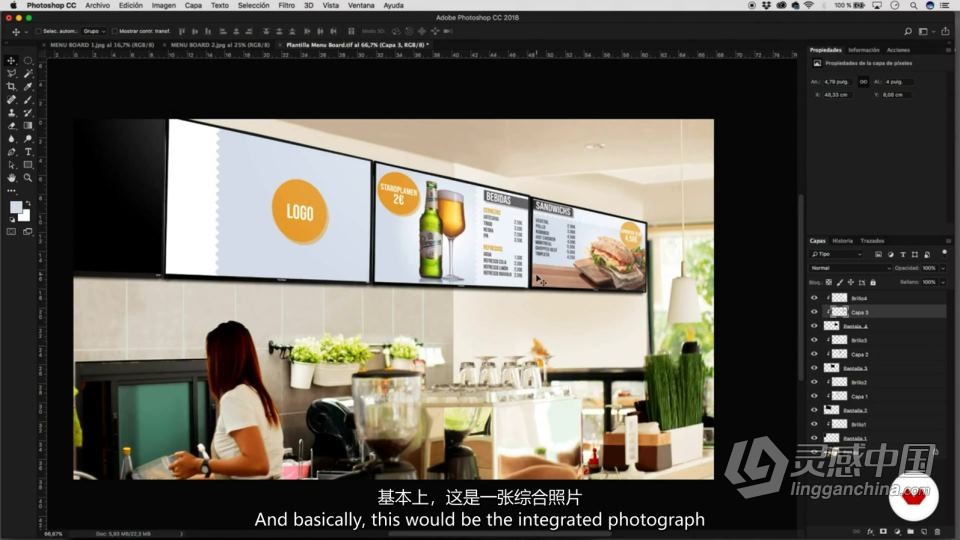
Task: Select the Path Selection tool
Action: [x=11, y=165]
